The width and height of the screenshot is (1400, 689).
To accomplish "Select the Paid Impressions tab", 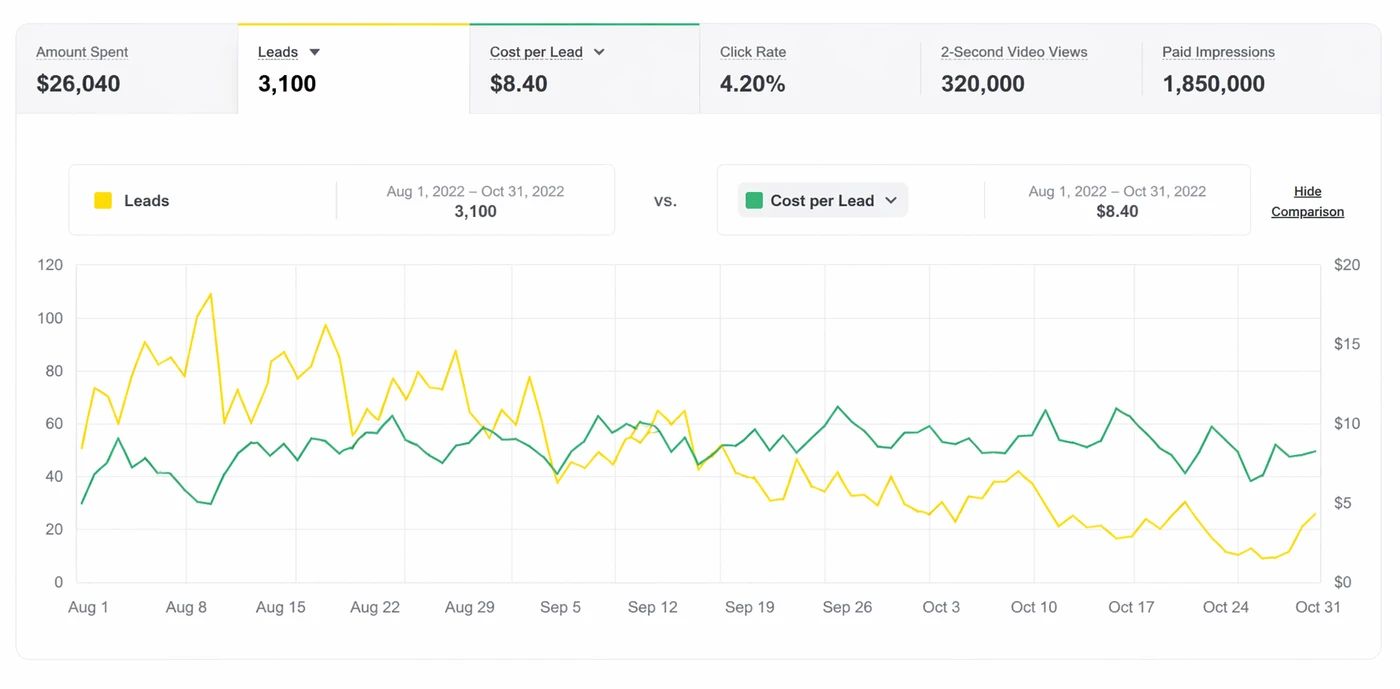I will [1261, 69].
